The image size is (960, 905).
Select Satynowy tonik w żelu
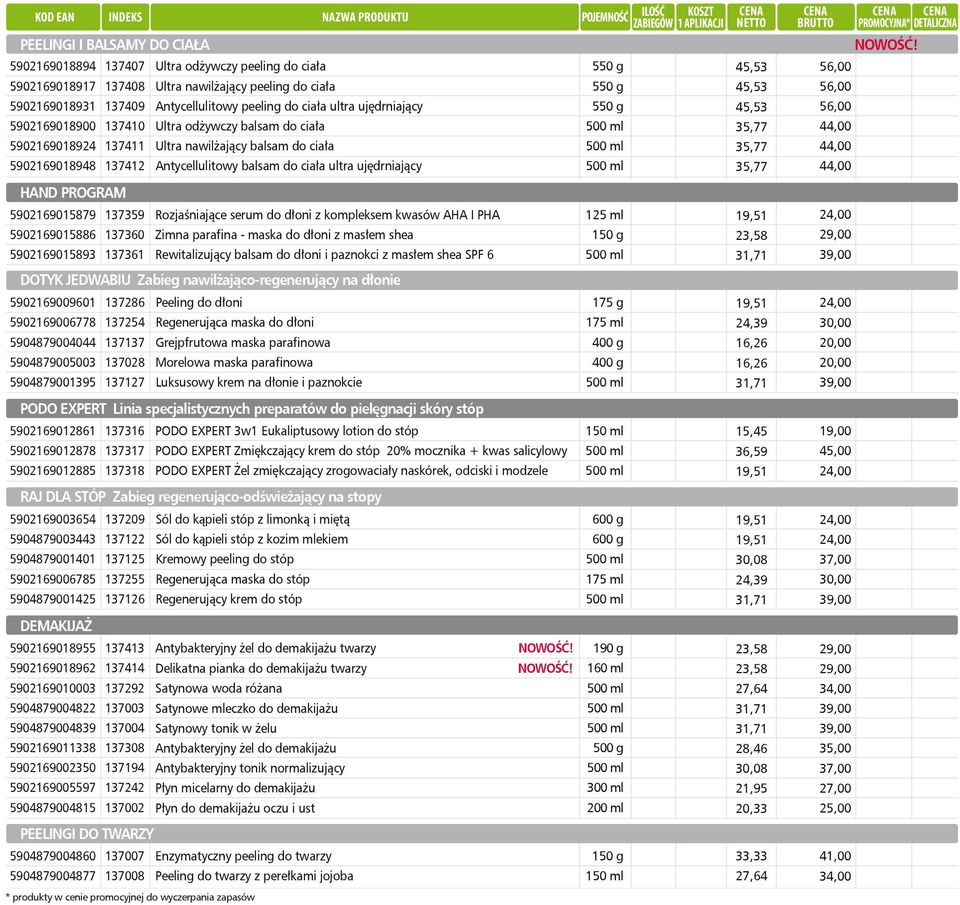click(216, 729)
